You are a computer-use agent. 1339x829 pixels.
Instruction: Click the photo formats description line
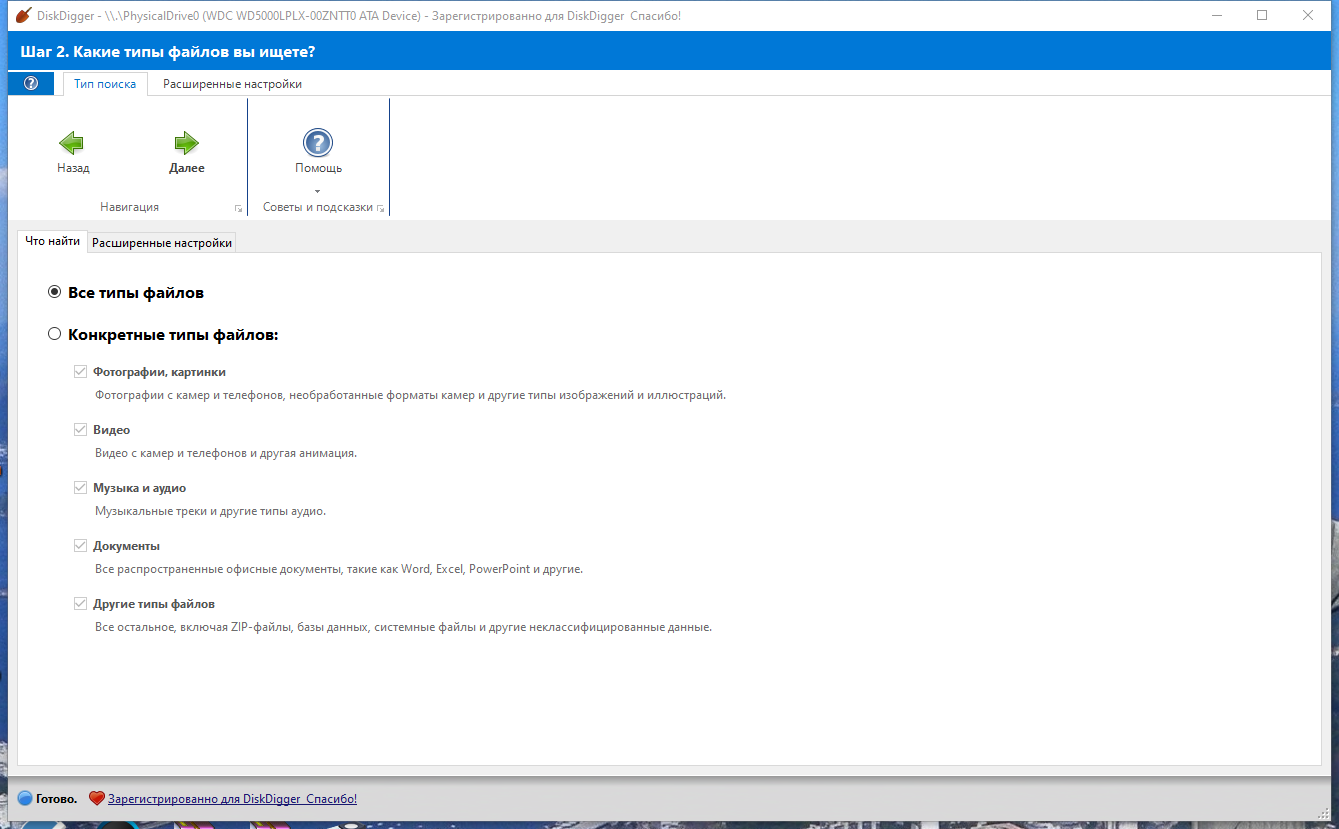click(x=410, y=395)
